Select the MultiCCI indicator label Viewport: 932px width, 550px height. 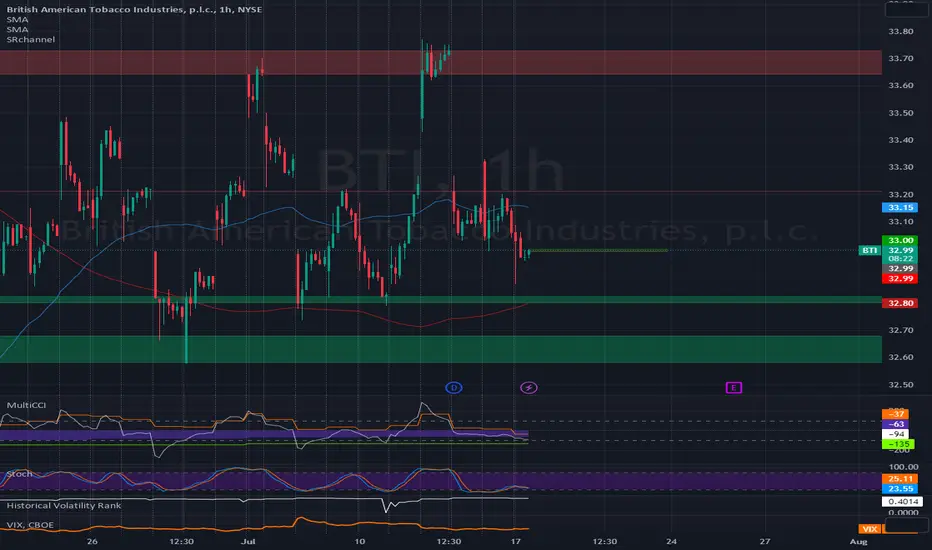pyautogui.click(x=26, y=405)
